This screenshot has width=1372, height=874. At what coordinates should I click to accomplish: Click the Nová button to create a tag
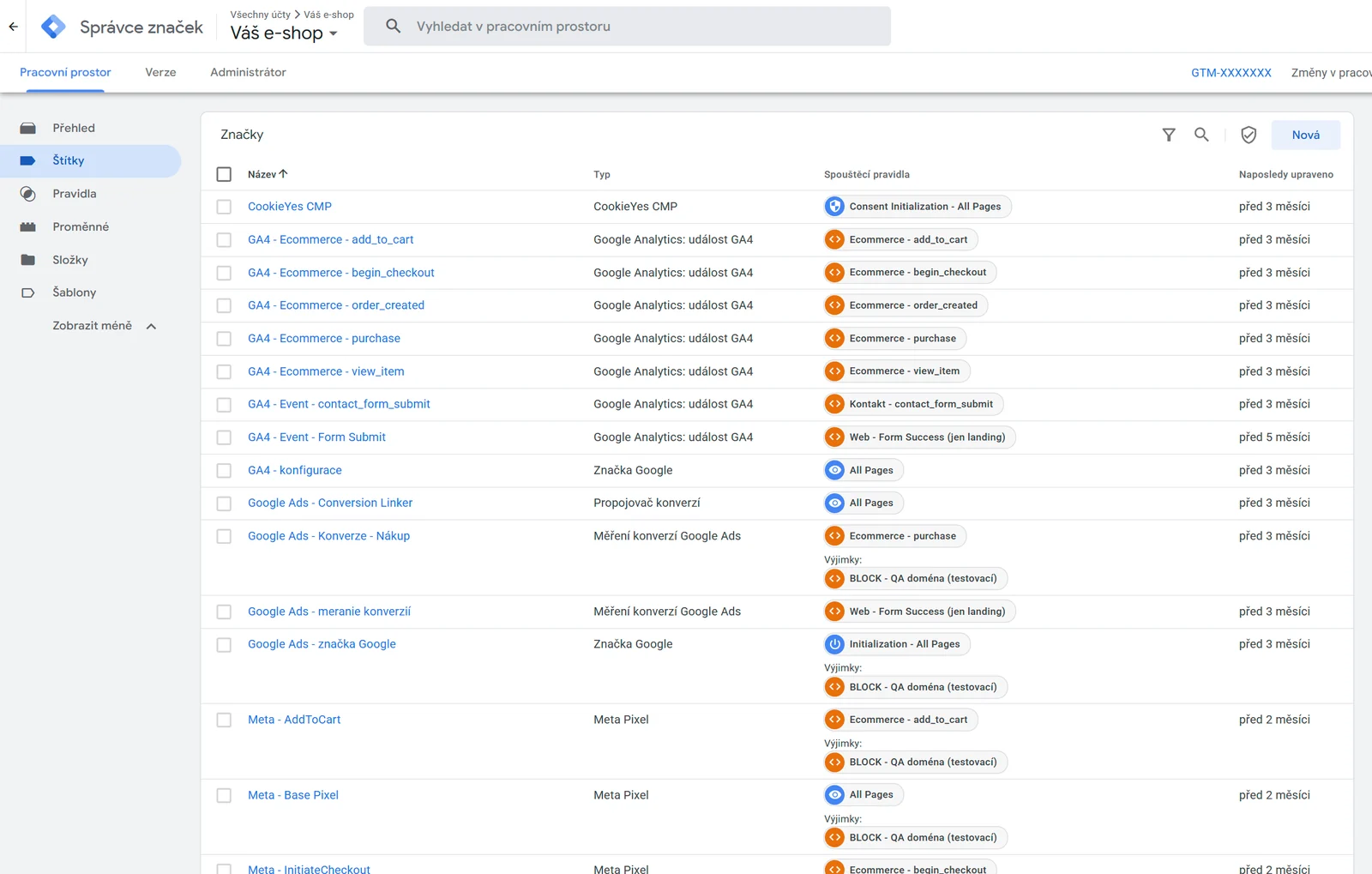(1305, 135)
